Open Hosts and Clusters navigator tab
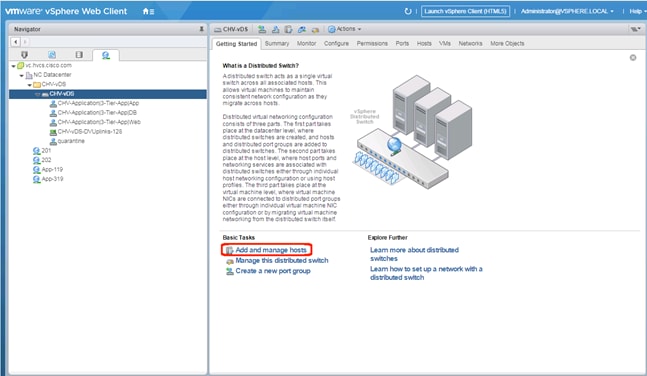This screenshot has height=376, width=647. (x=24, y=54)
